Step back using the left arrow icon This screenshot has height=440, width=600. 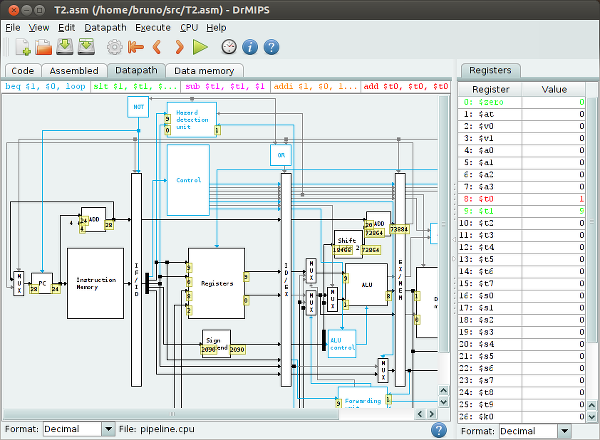(x=157, y=47)
